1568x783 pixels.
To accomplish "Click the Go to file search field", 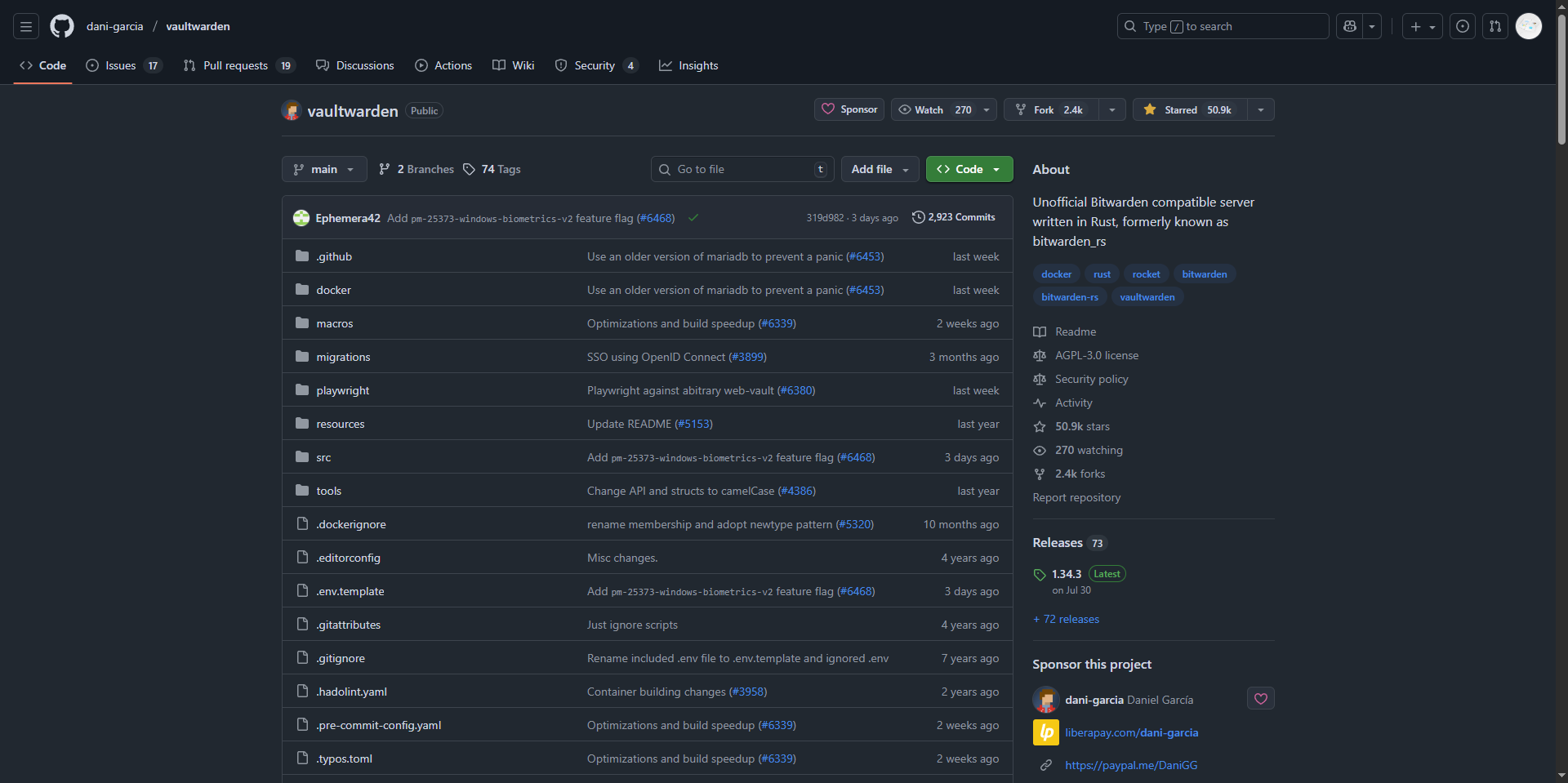I will [742, 169].
